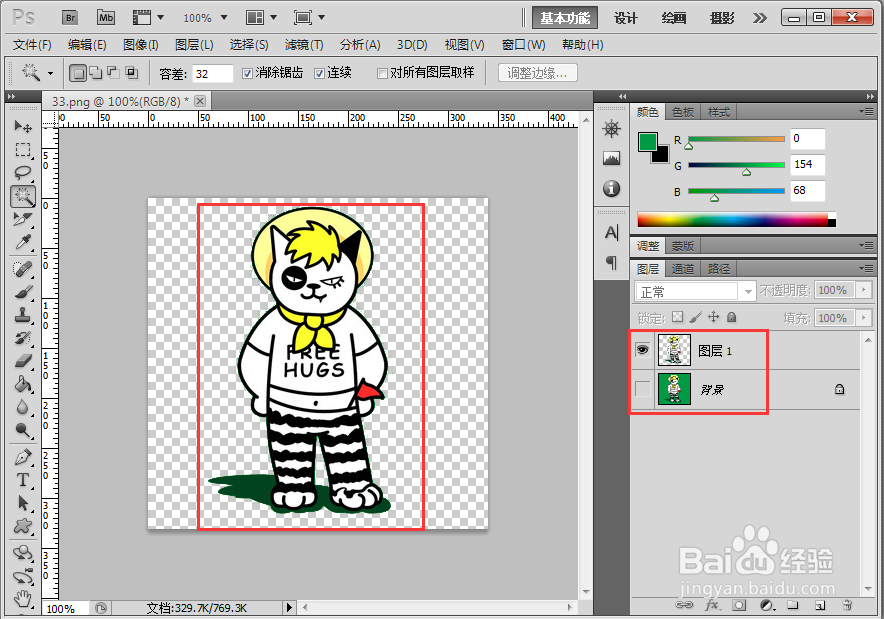884x619 pixels.
Task: Switch to the 通道 tab
Action: (x=682, y=268)
